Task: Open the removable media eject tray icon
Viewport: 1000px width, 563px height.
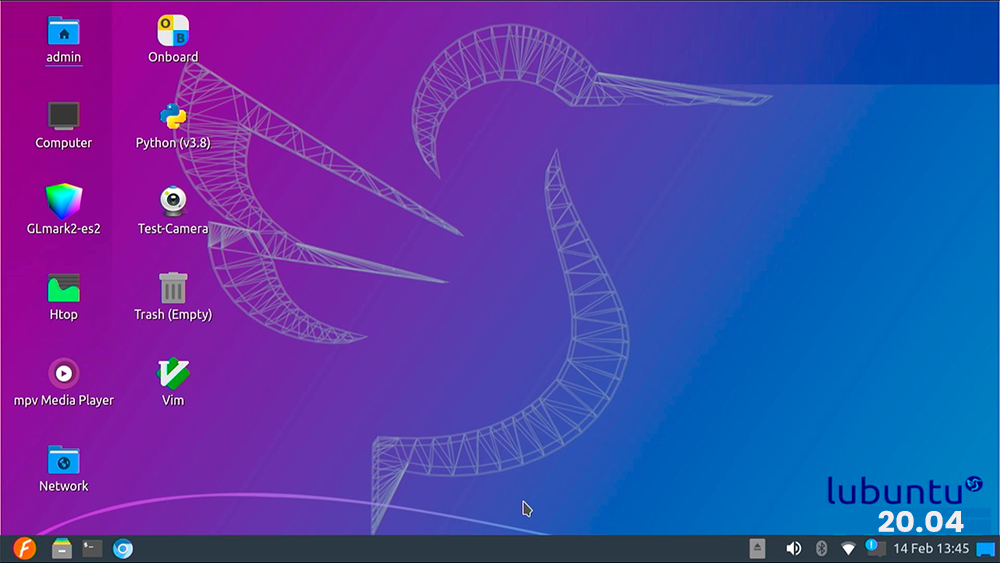Action: click(757, 548)
